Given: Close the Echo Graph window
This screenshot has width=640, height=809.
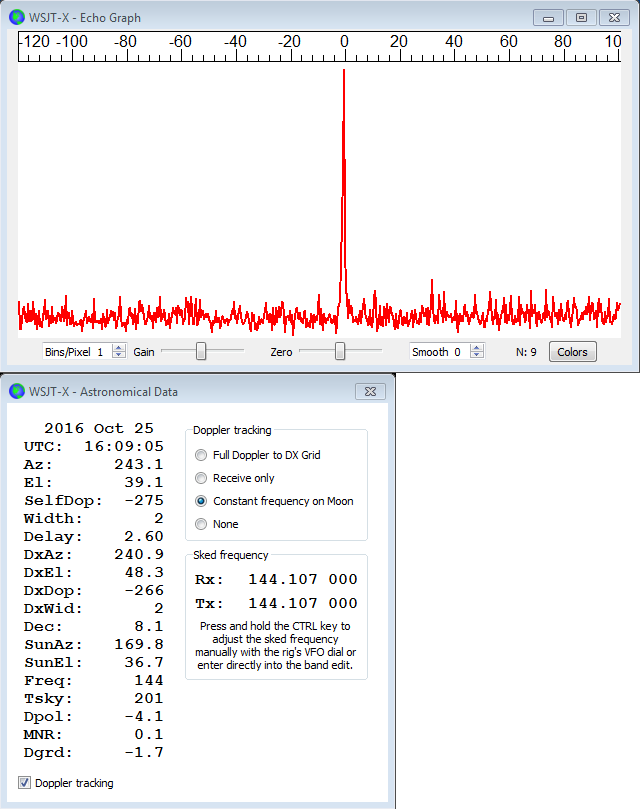Looking at the screenshot, I should click(614, 17).
